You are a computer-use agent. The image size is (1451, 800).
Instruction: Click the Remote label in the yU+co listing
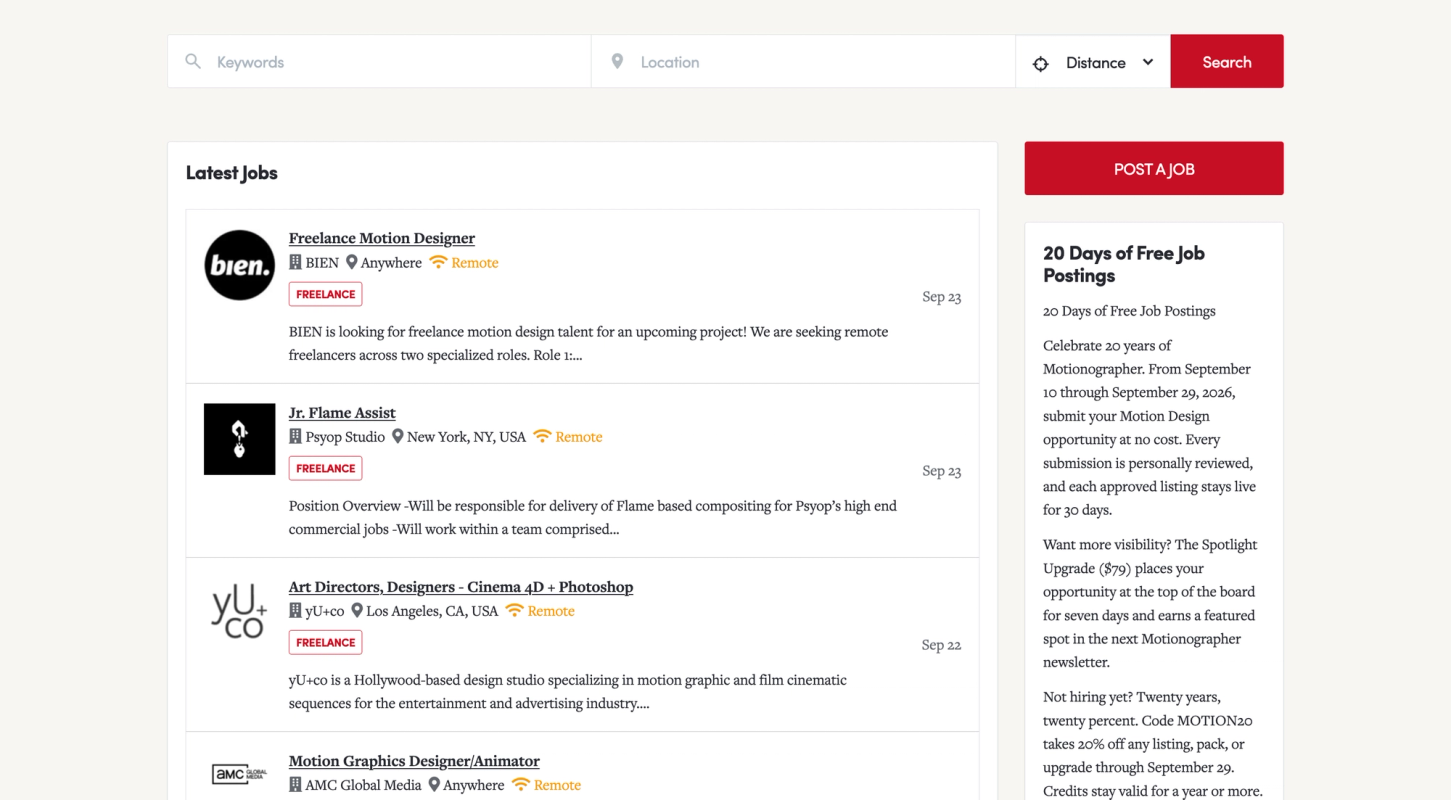(x=551, y=611)
